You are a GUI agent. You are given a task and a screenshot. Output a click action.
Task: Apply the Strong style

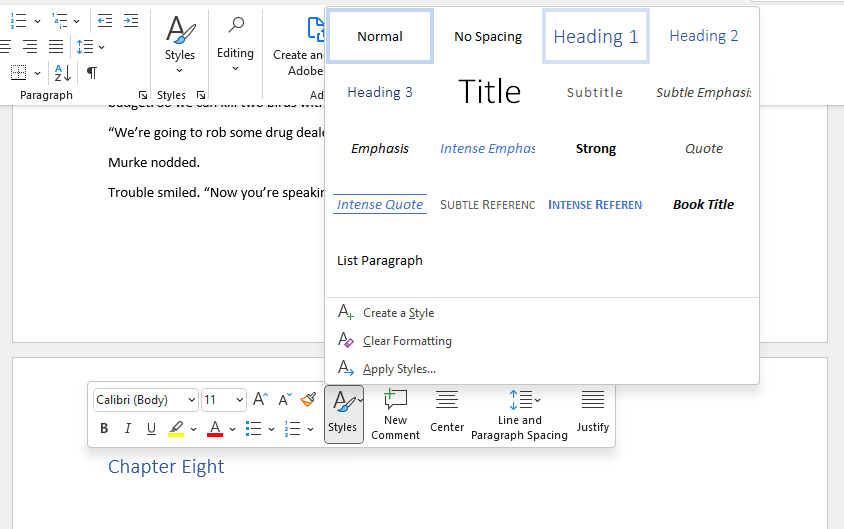tap(596, 148)
